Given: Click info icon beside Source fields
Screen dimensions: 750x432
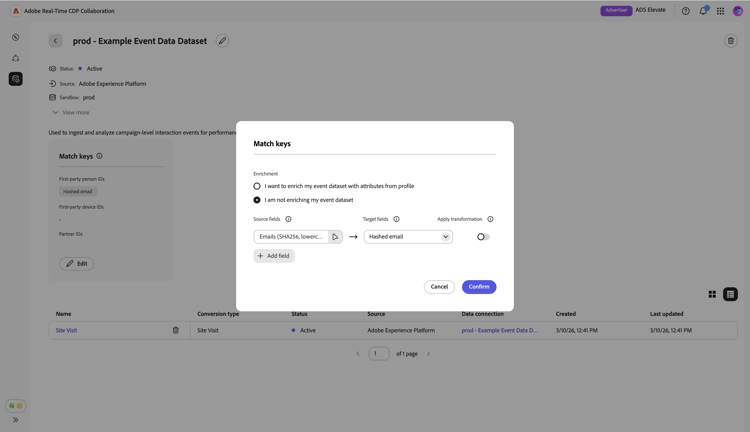Looking at the screenshot, I should click(288, 219).
